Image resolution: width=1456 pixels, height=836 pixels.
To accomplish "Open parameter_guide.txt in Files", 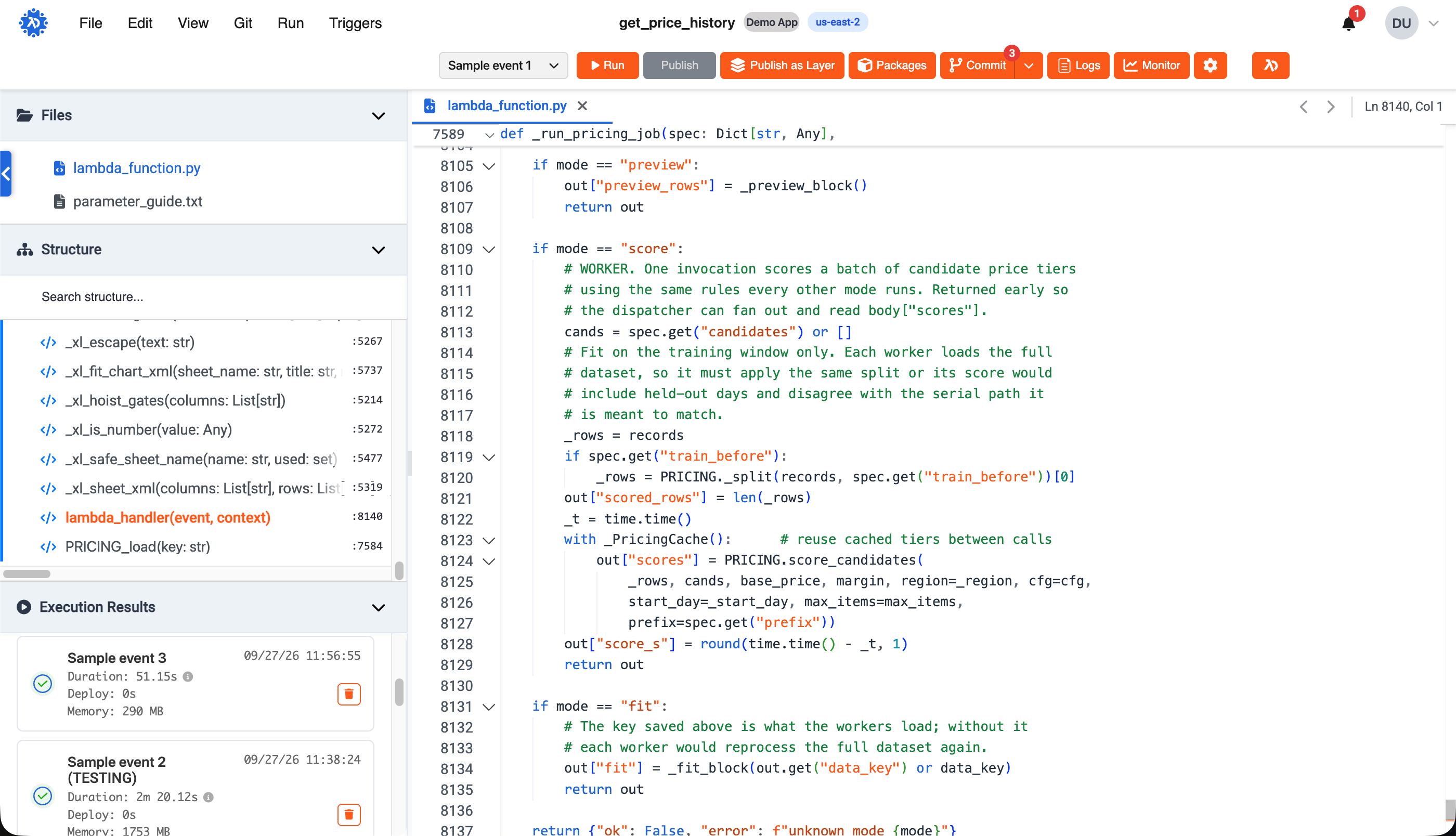I will click(x=138, y=202).
